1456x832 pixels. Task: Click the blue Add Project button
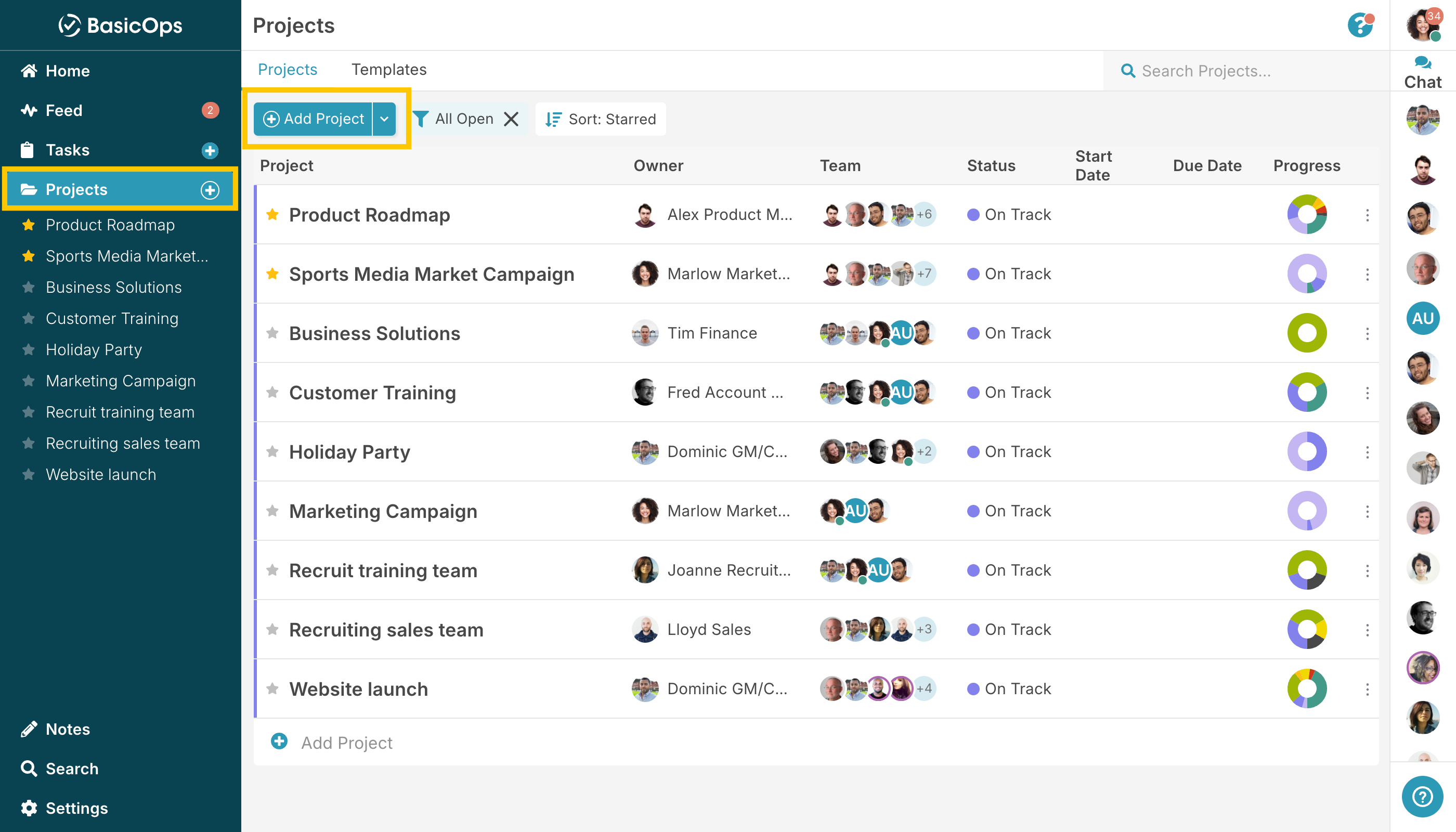(313, 119)
